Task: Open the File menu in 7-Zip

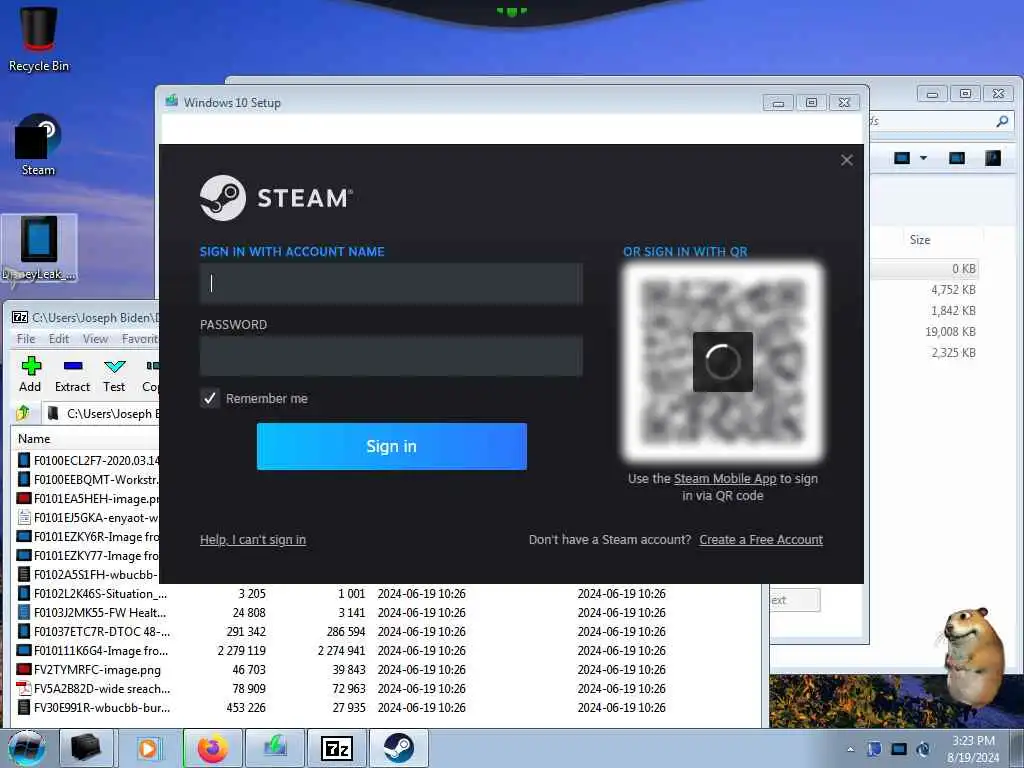Action: [26, 338]
